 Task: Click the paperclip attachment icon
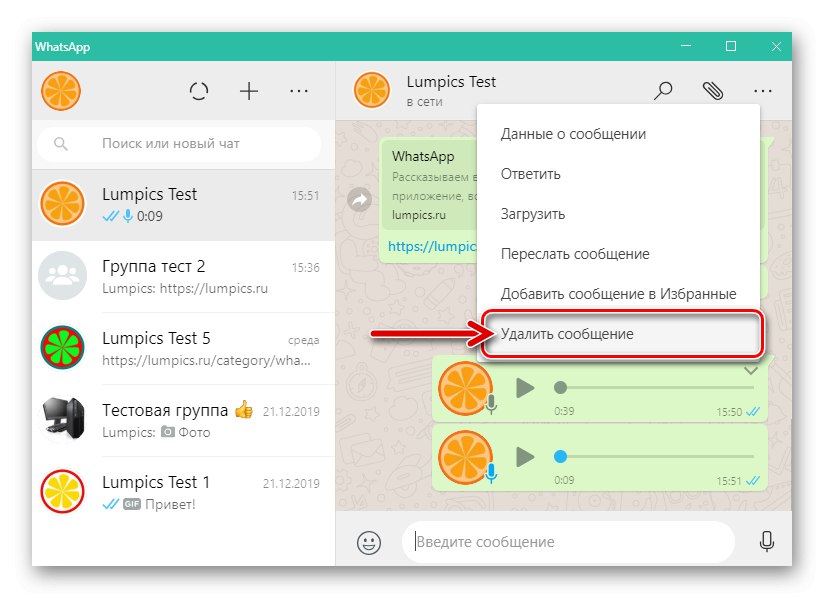(x=712, y=90)
